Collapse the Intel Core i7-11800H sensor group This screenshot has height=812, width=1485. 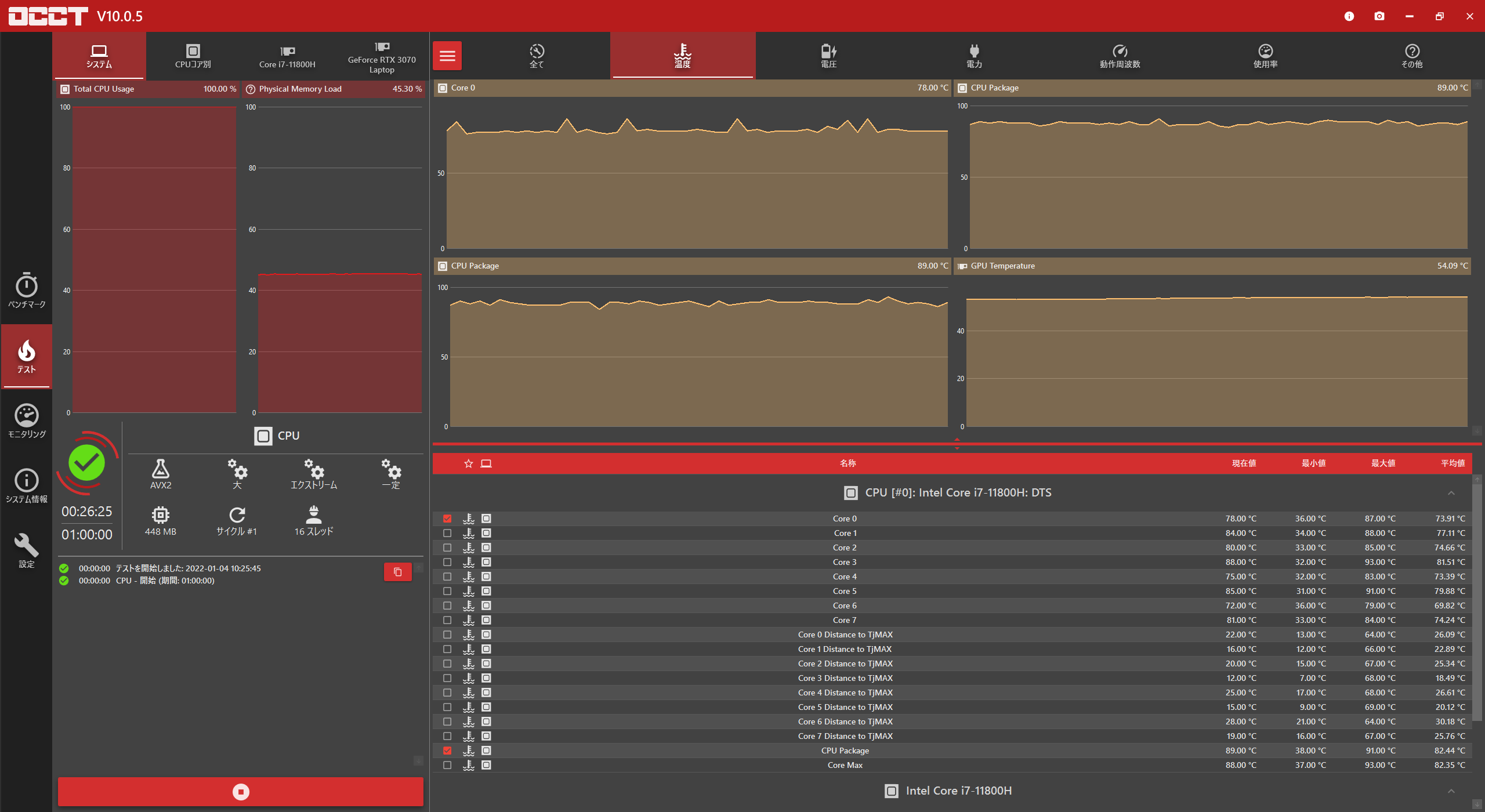point(1451,791)
